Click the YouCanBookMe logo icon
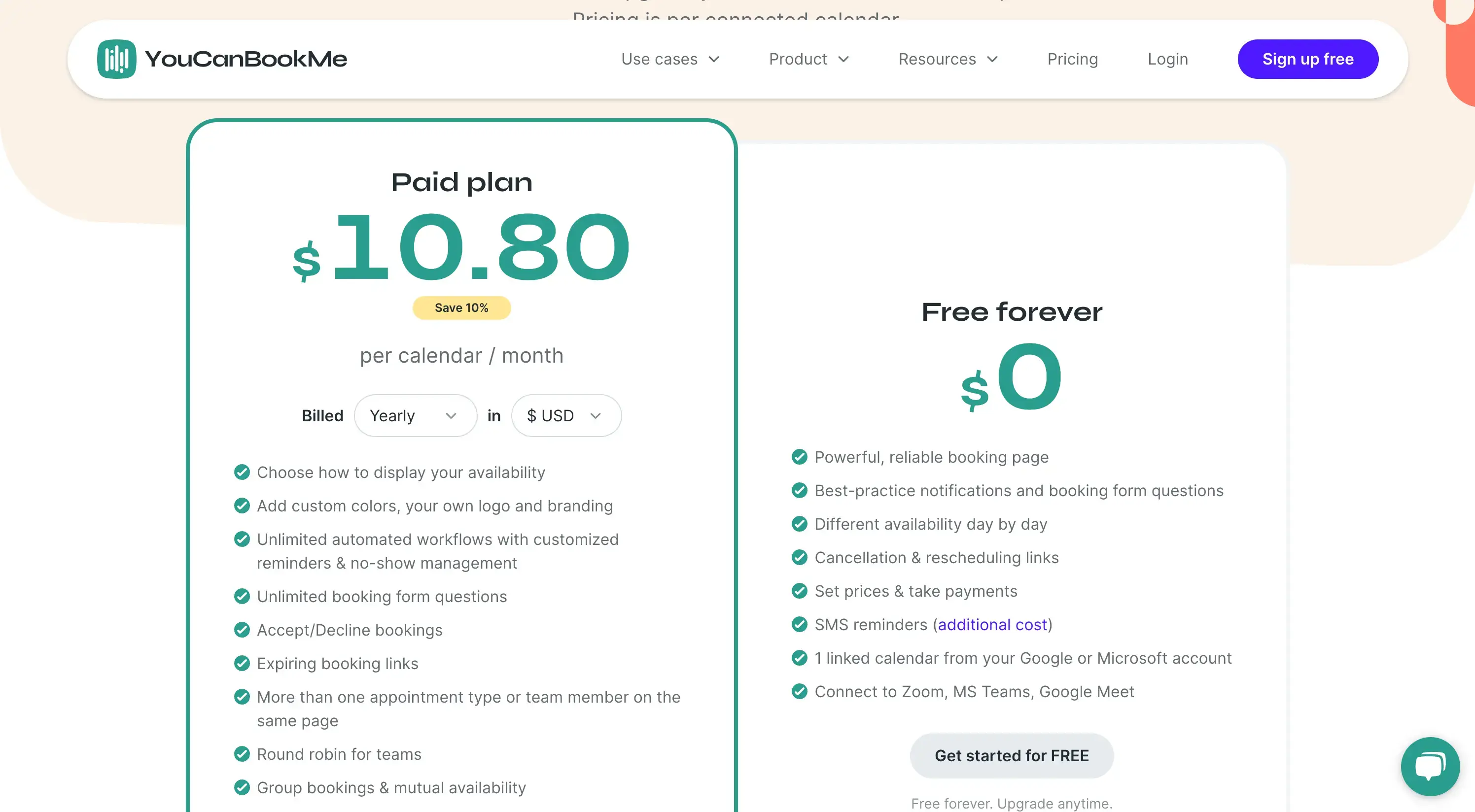Image resolution: width=1475 pixels, height=812 pixels. tap(116, 58)
